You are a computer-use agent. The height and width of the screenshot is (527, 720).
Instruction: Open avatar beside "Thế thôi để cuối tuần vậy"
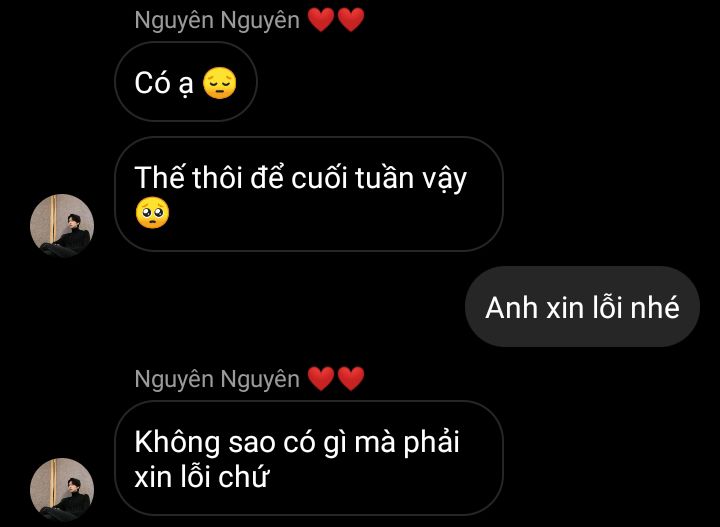(62, 225)
